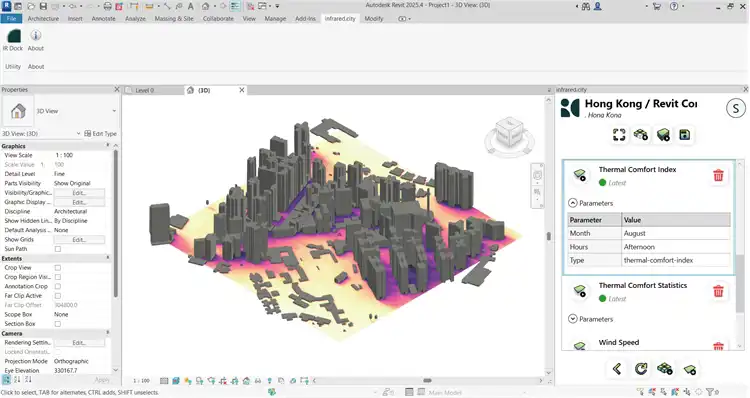
Task: Click the 1 : 100 view scale button
Action: coord(141,381)
